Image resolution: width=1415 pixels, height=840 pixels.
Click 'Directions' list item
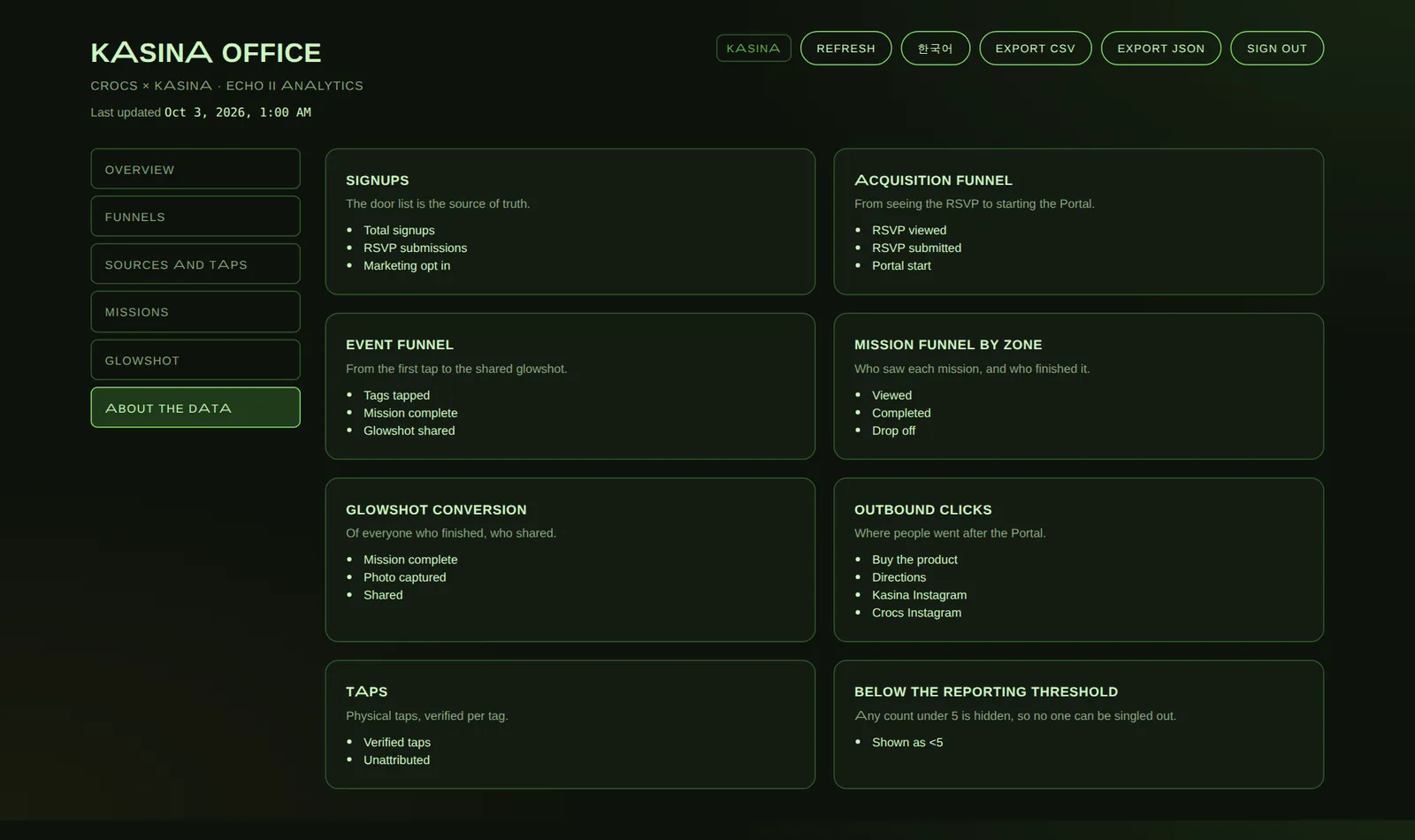899,577
